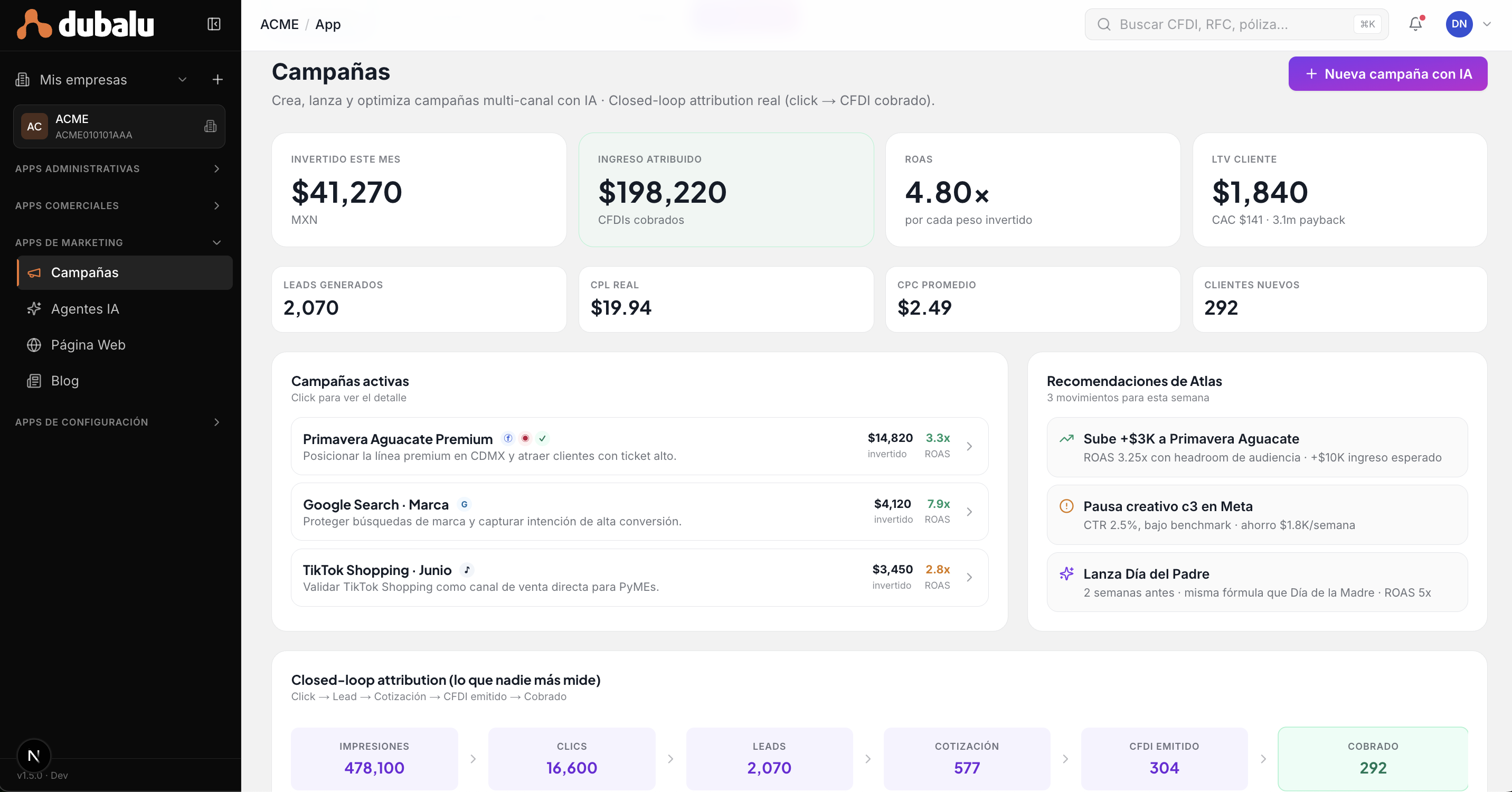Click the building icon in ACME card
The width and height of the screenshot is (1512, 792).
(210, 126)
